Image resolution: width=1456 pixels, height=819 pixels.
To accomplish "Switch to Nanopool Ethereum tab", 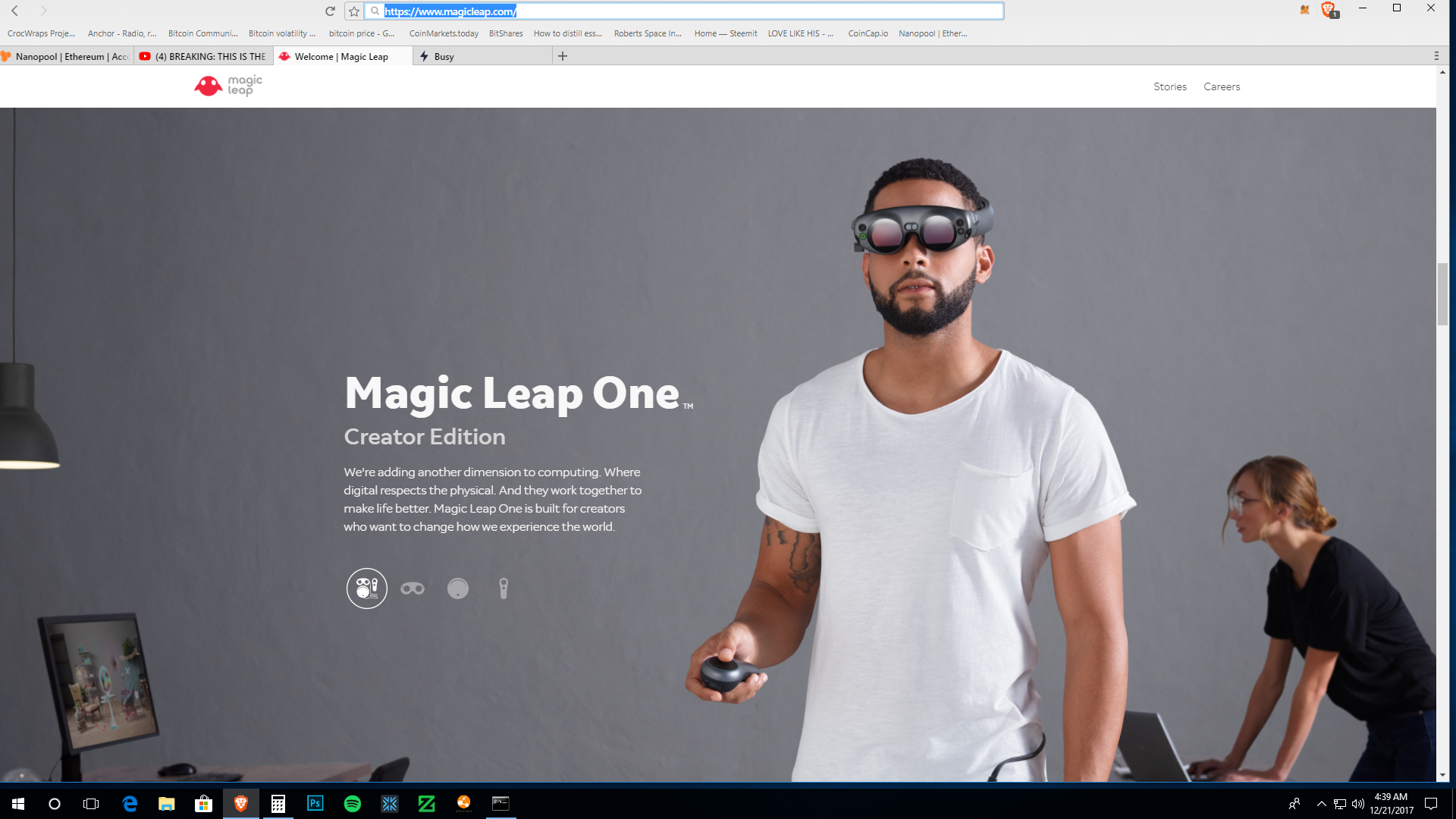I will [67, 56].
